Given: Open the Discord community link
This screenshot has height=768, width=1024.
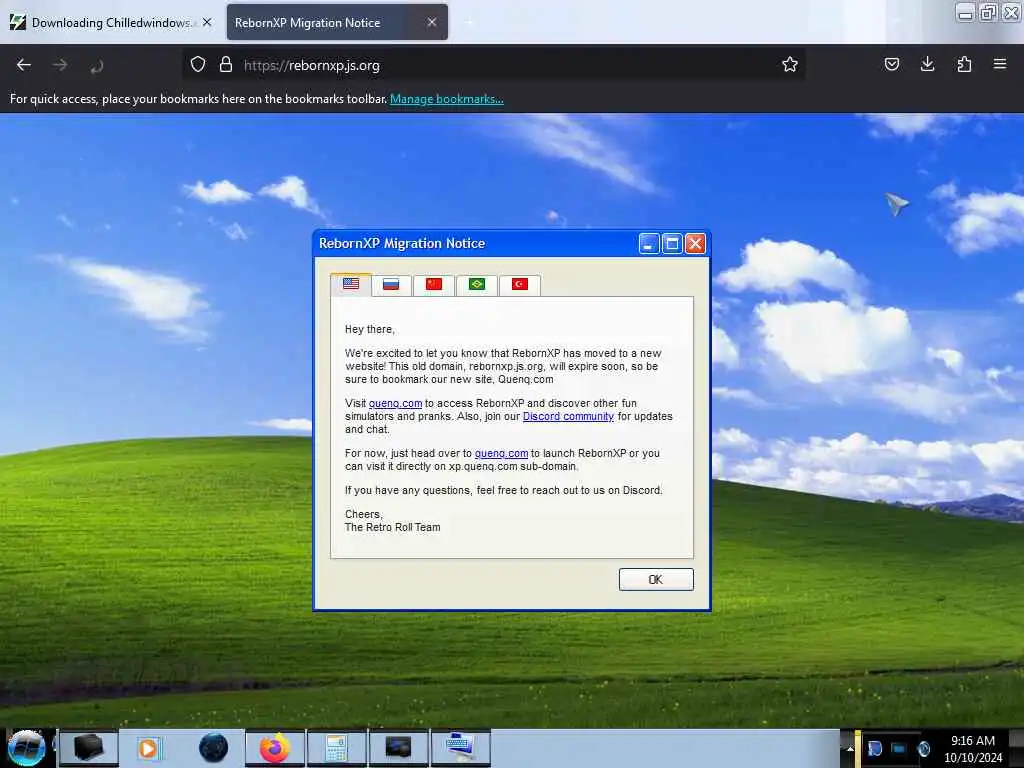Looking at the screenshot, I should pyautogui.click(x=568, y=417).
